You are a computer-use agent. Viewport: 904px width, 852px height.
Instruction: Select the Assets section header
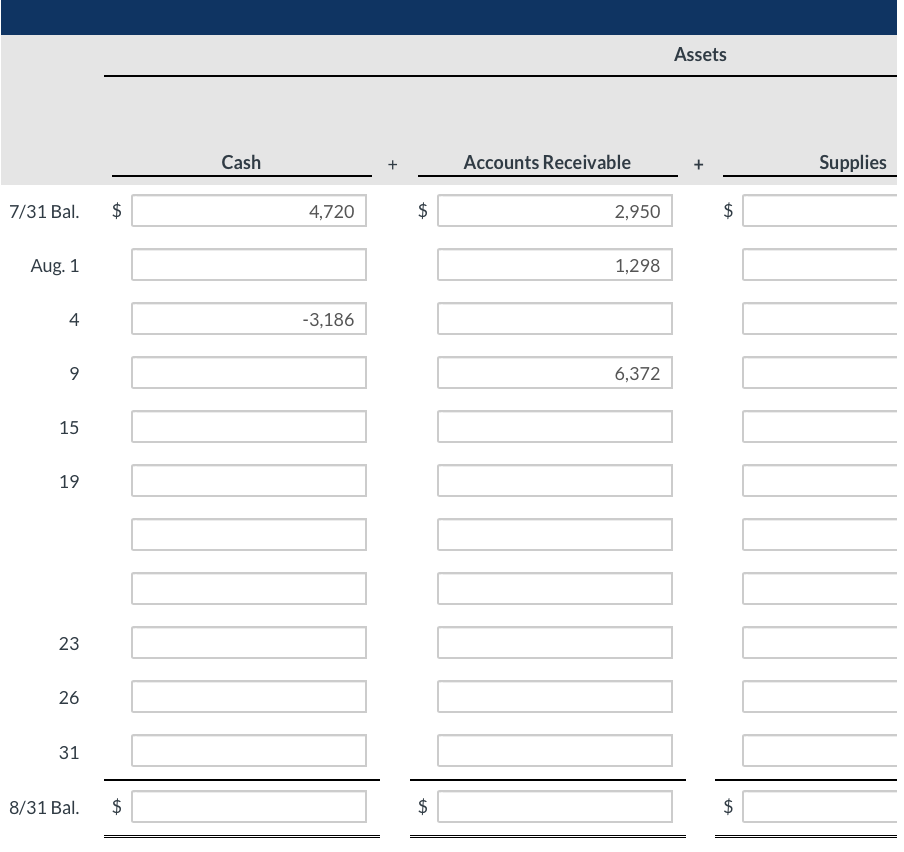pos(699,54)
